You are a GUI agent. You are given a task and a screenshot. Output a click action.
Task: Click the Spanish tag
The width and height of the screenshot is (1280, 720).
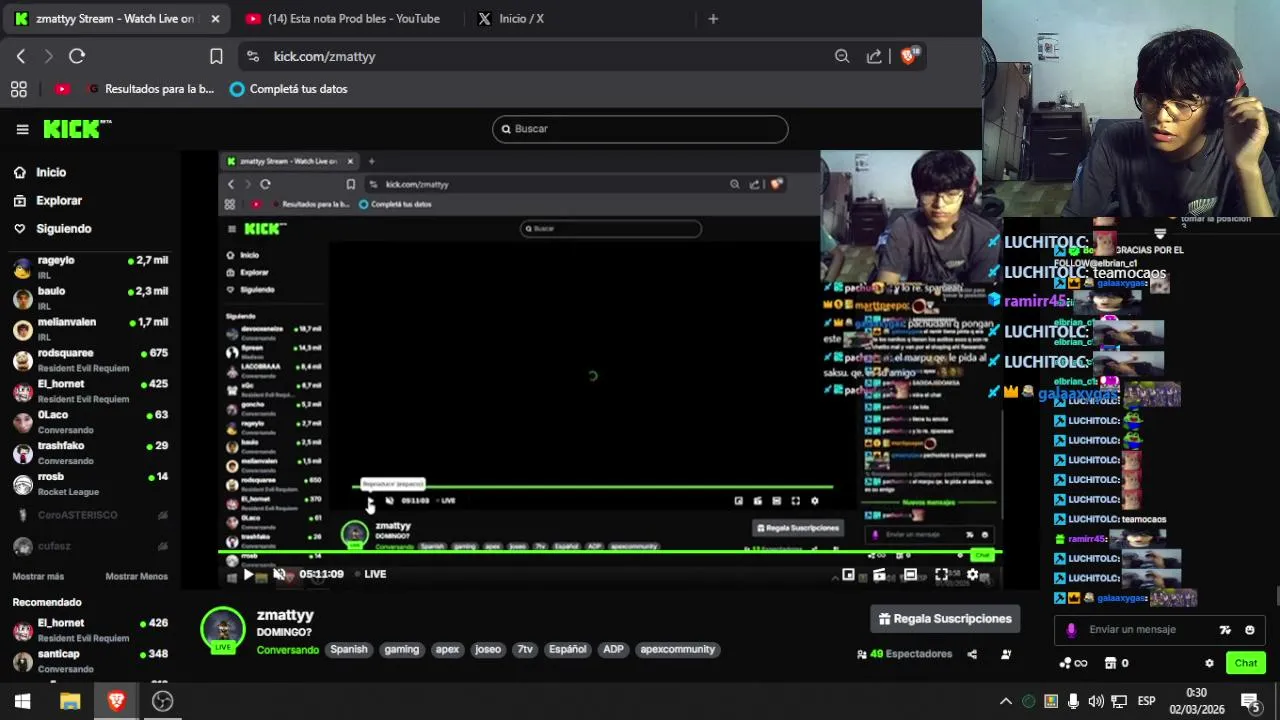349,649
